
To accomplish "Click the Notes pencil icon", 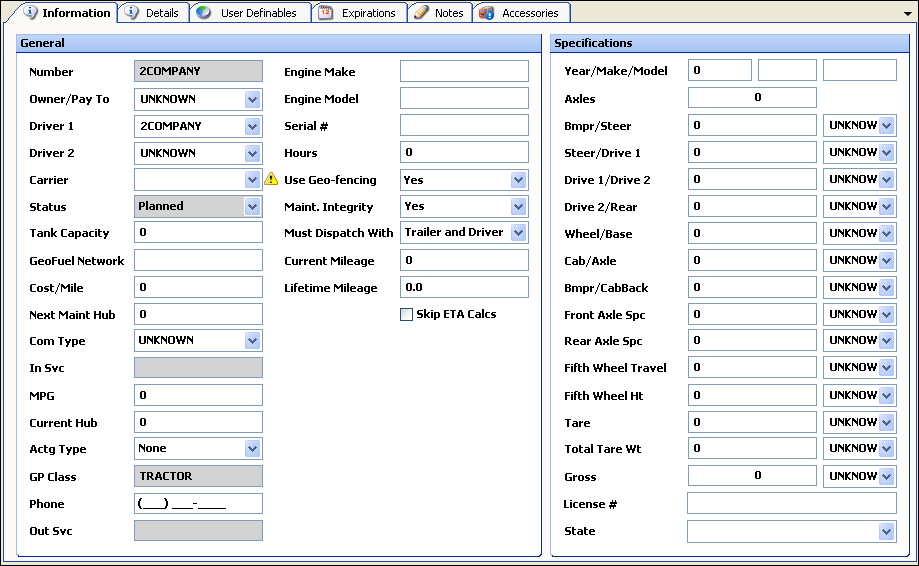I will coord(421,13).
